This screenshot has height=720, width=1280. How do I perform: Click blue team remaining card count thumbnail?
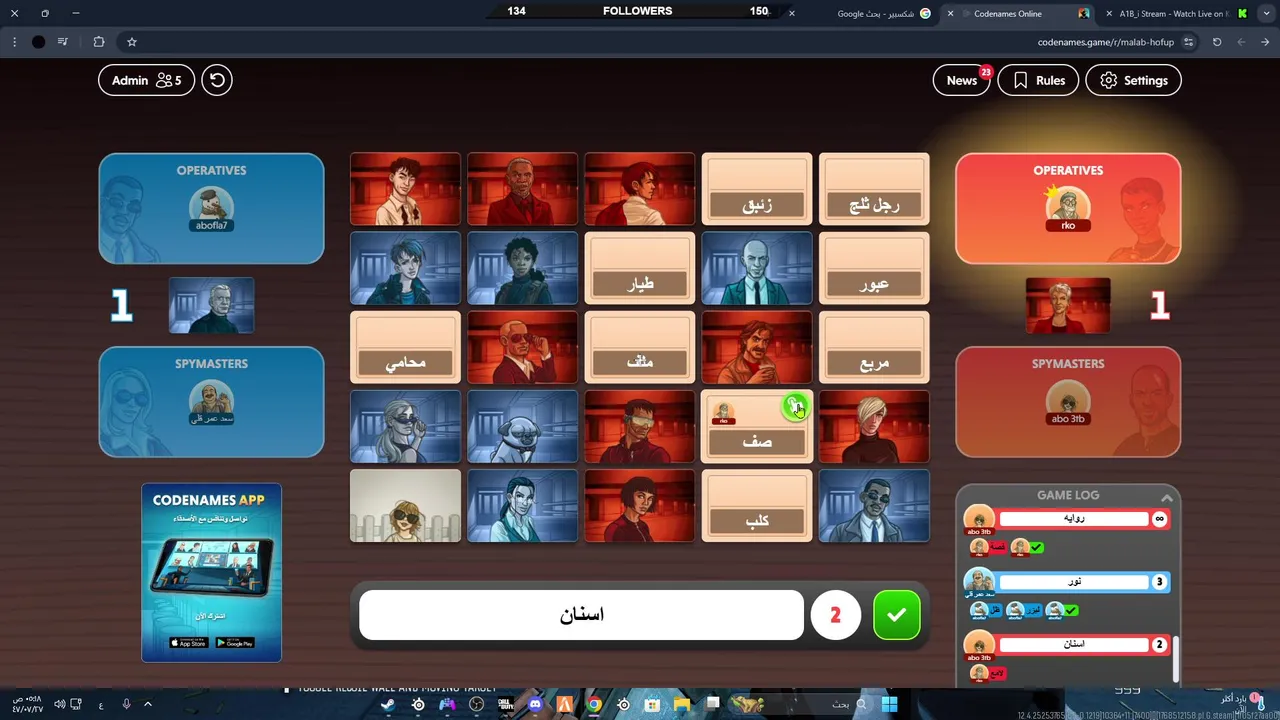[211, 305]
